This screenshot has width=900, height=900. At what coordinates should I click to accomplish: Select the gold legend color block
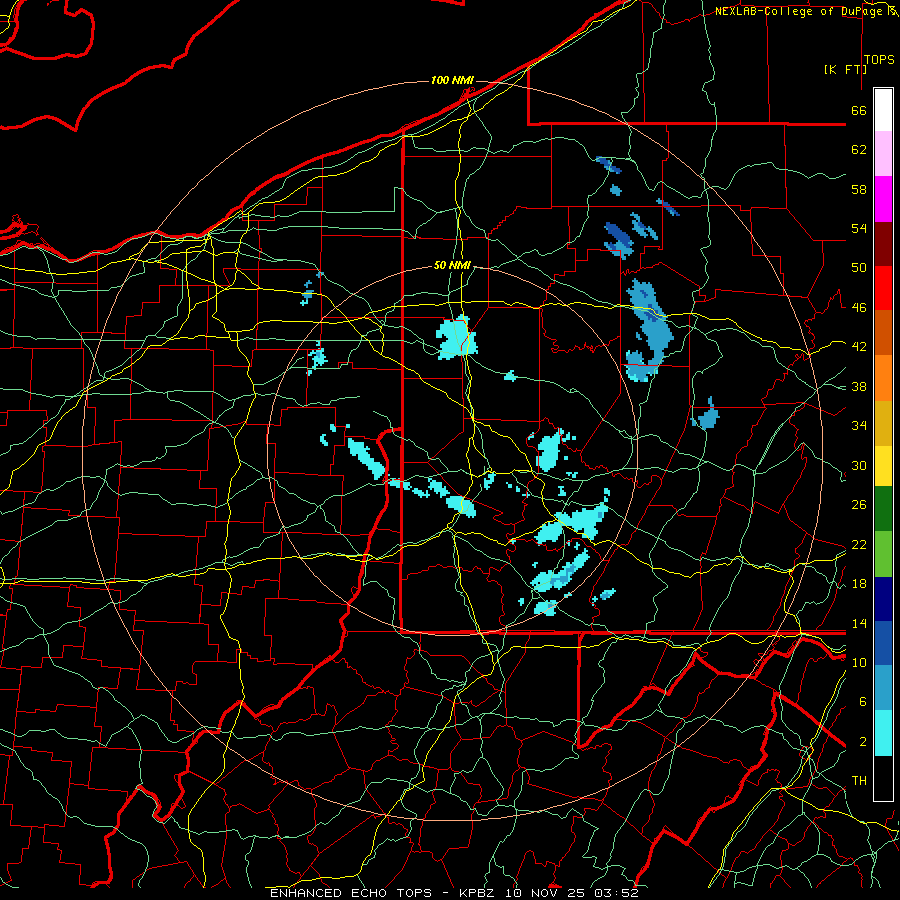point(883,424)
